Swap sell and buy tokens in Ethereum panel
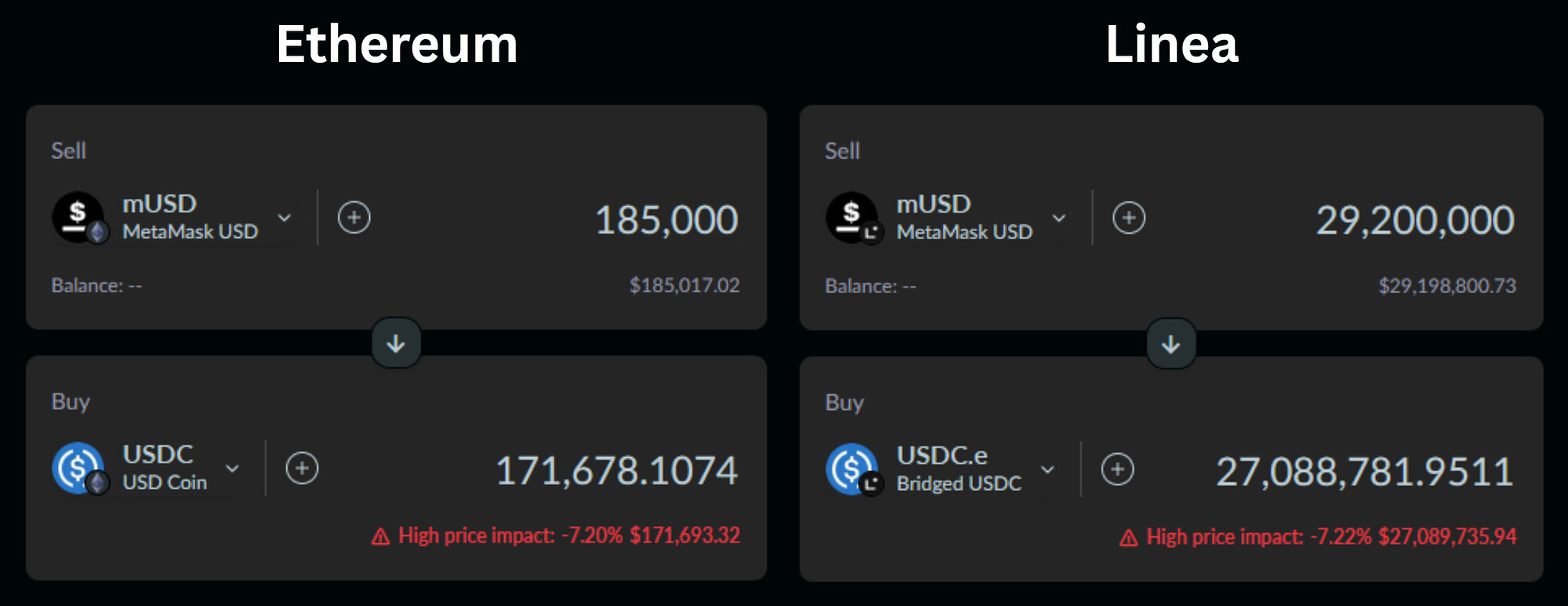The height and width of the screenshot is (606, 1568). click(396, 343)
